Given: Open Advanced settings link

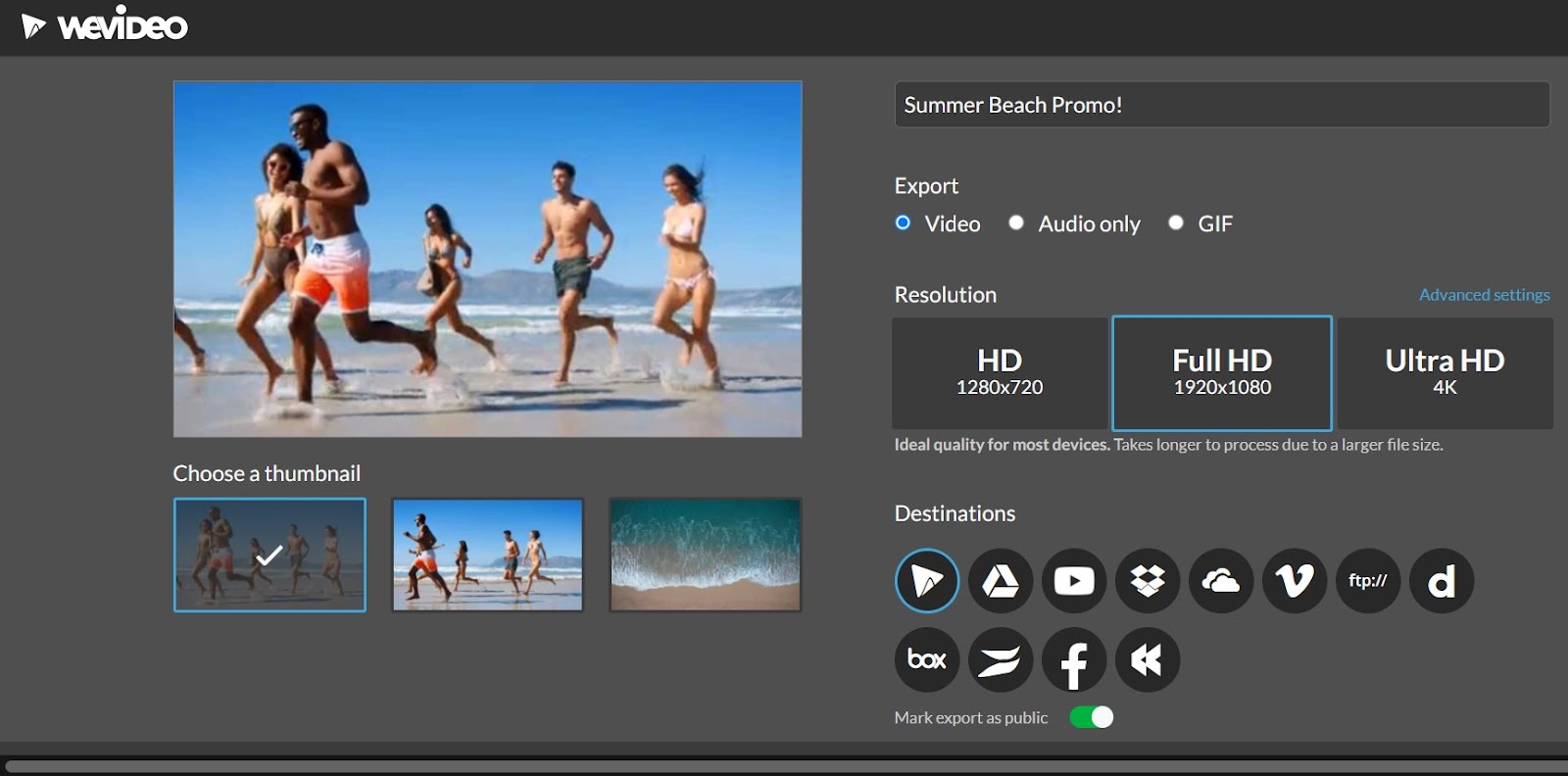Looking at the screenshot, I should click(1484, 295).
